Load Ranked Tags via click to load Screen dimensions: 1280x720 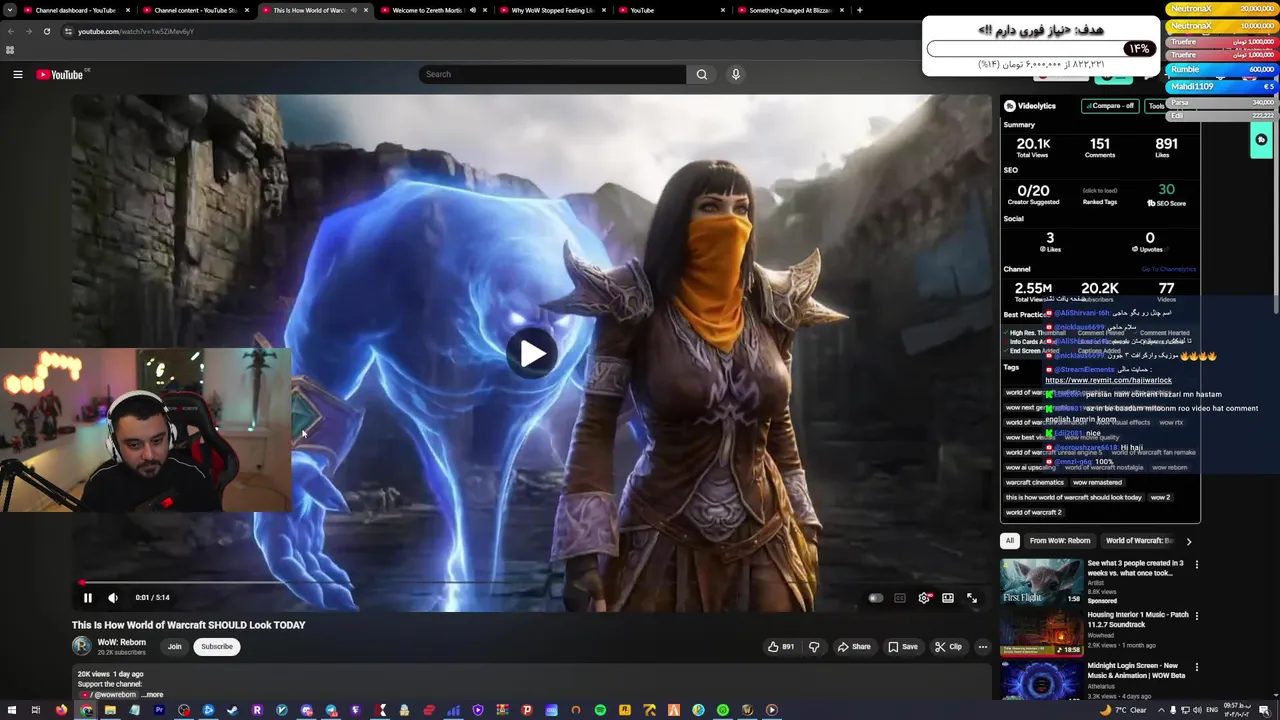coord(1100,190)
